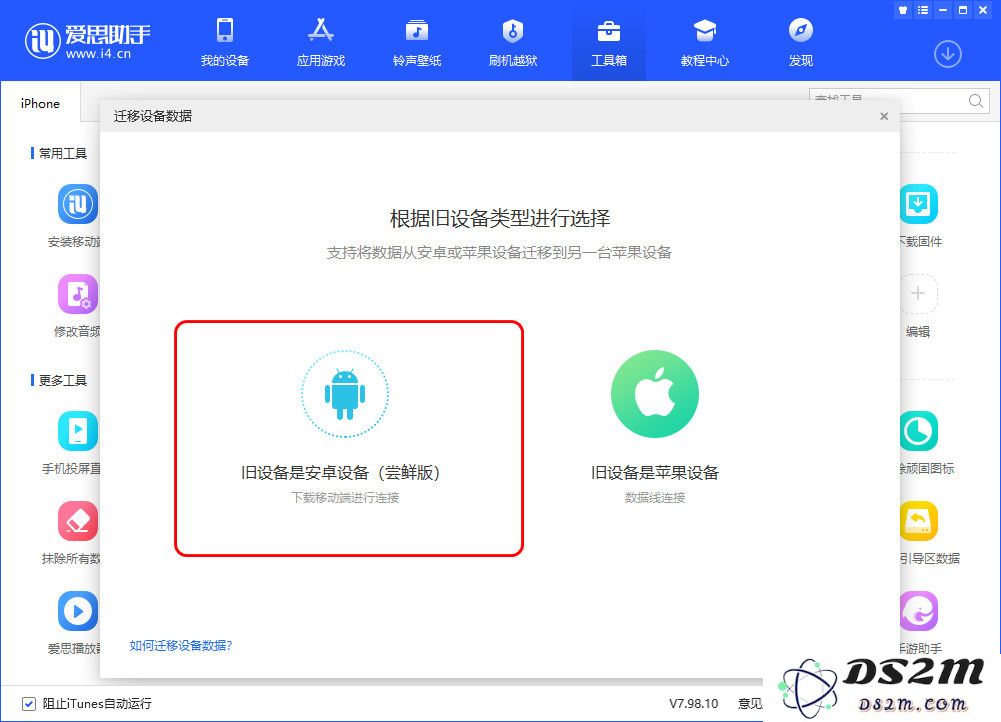Close the 迁移设备数据 dialog
The width and height of the screenshot is (1001, 722).
click(884, 116)
